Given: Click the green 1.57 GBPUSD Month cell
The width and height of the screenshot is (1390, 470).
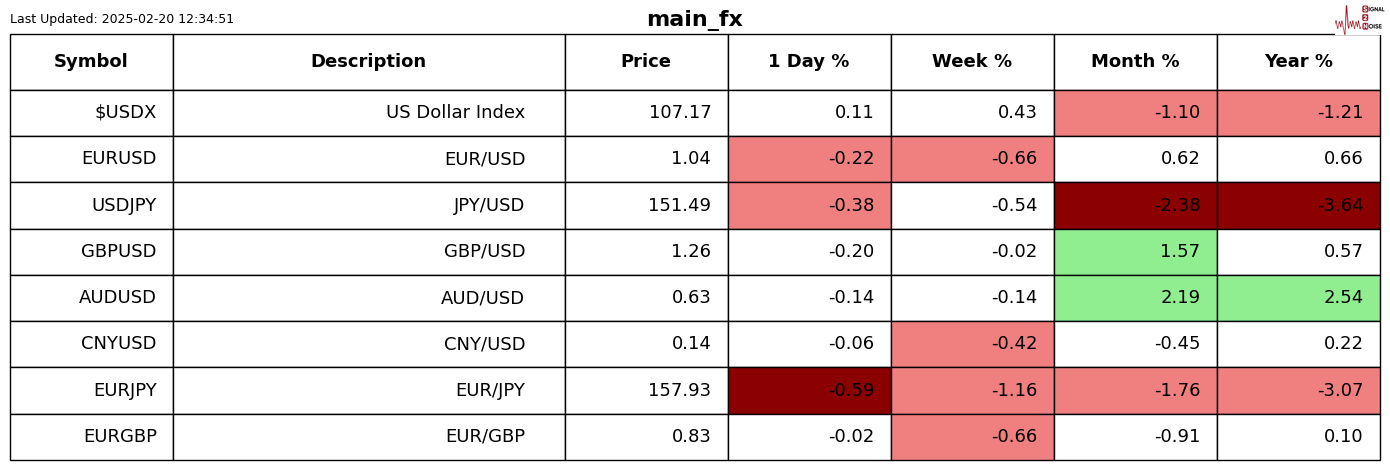Looking at the screenshot, I should [x=1135, y=252].
